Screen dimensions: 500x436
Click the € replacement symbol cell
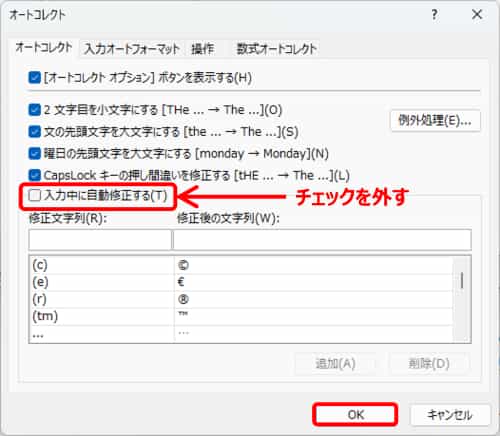coord(313,283)
